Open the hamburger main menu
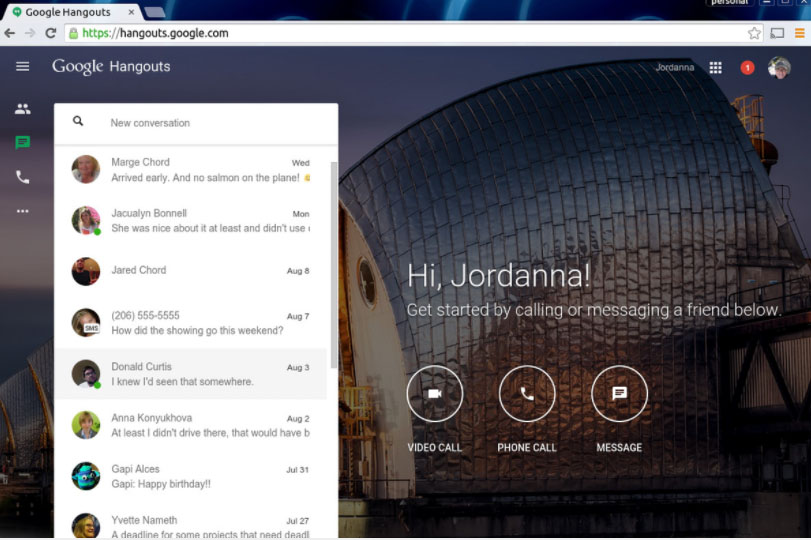This screenshot has height=540, width=811. (x=22, y=67)
